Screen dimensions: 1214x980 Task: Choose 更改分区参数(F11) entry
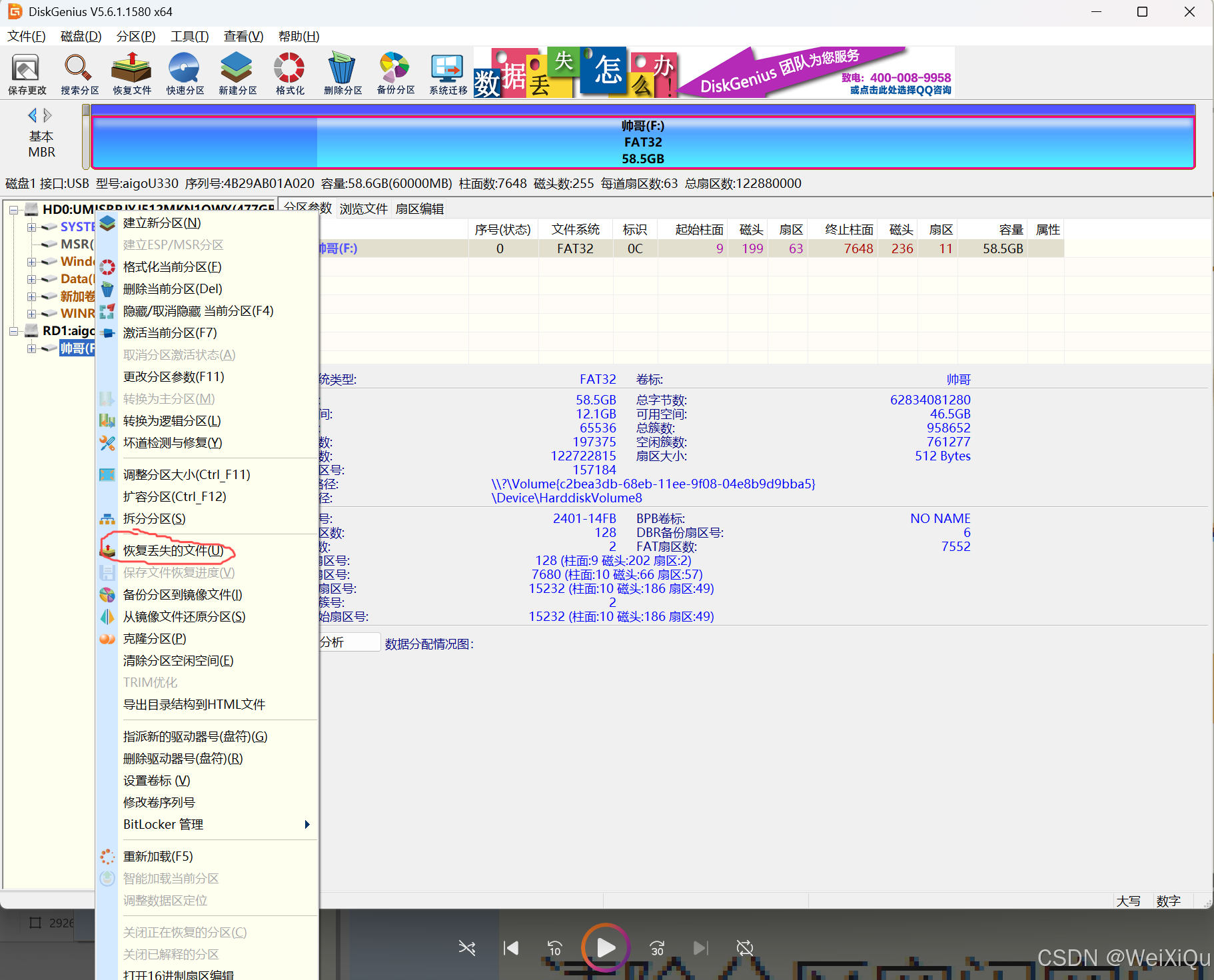coord(207,376)
